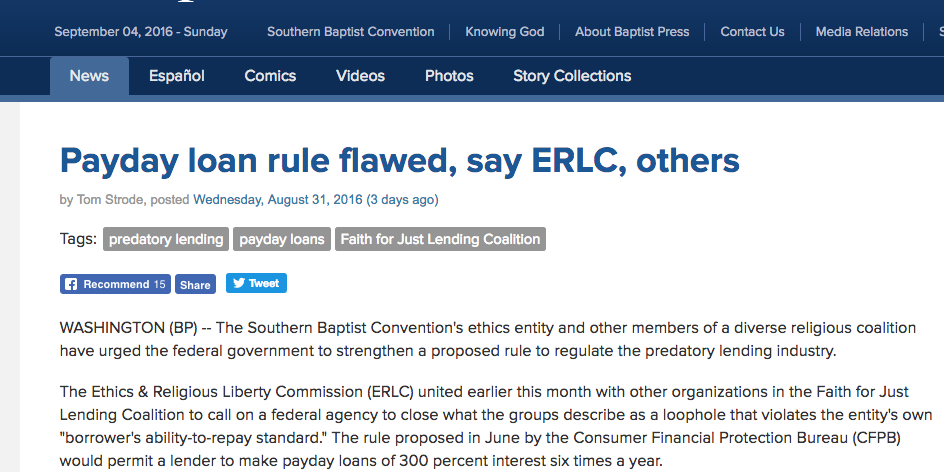Click the payday loans tag
The image size is (944, 472).
pos(282,239)
